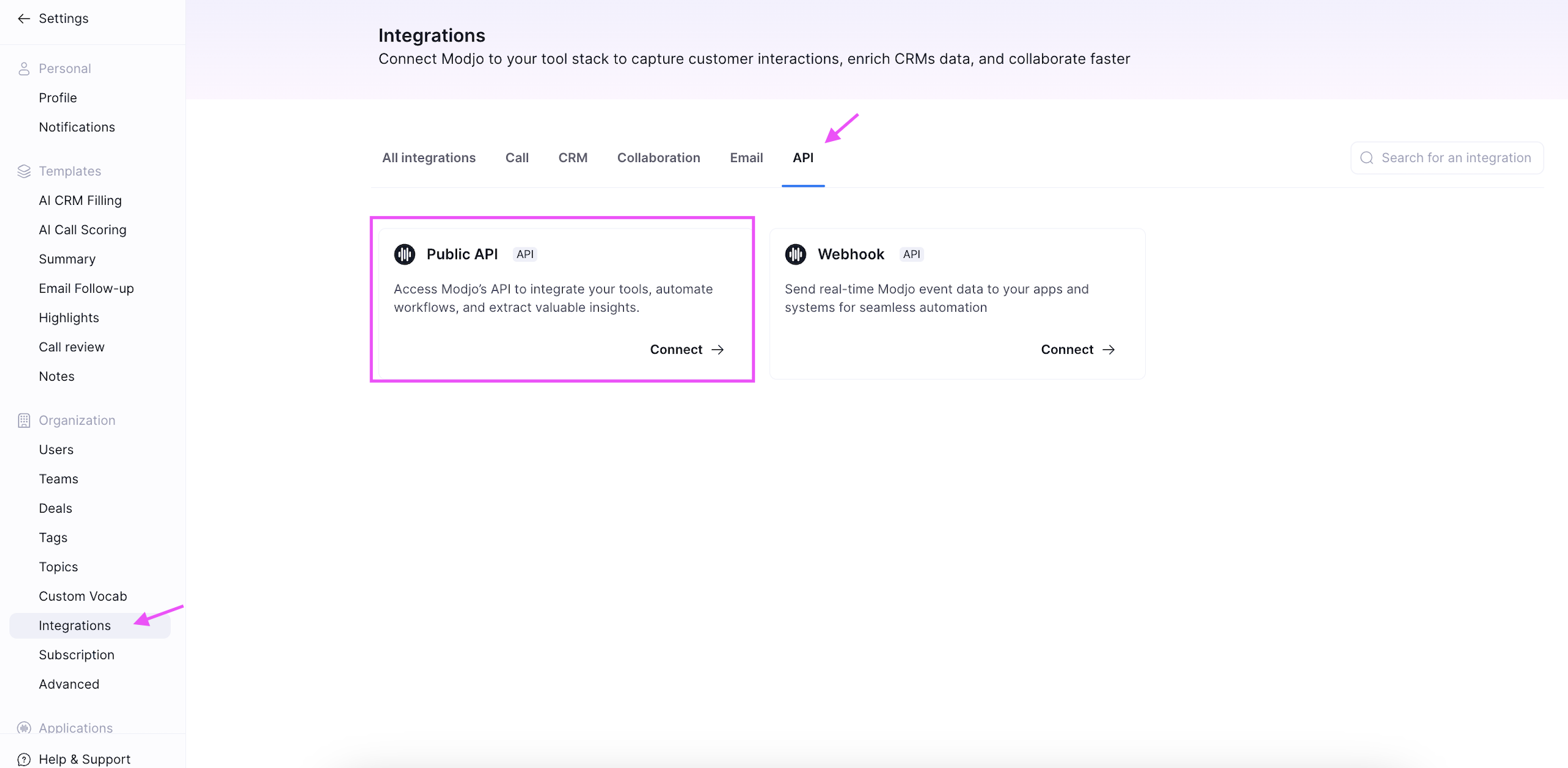Click the Personal section person icon
The width and height of the screenshot is (1568, 768).
click(24, 68)
